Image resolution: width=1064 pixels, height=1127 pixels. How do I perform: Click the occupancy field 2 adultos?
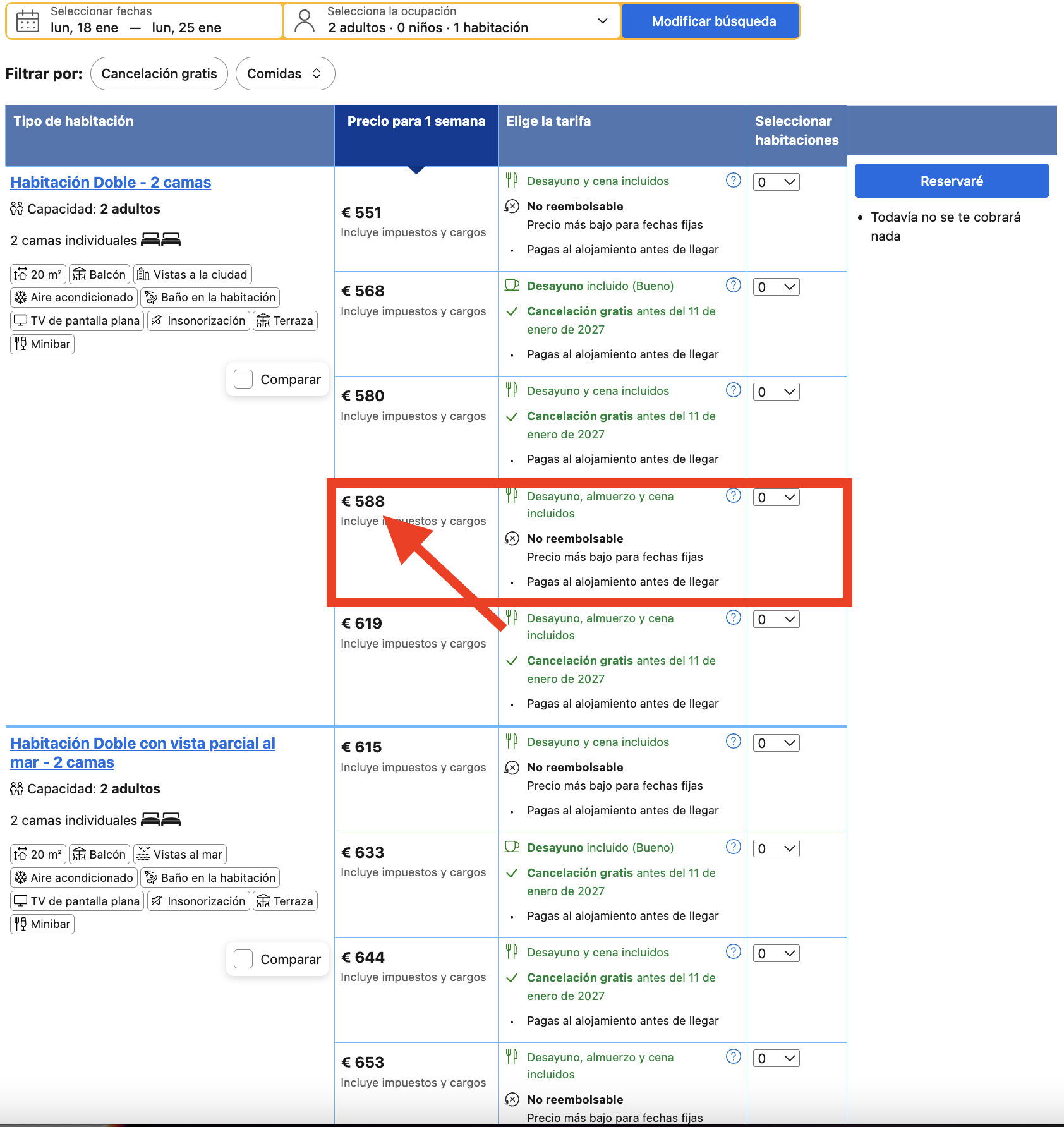click(x=452, y=21)
